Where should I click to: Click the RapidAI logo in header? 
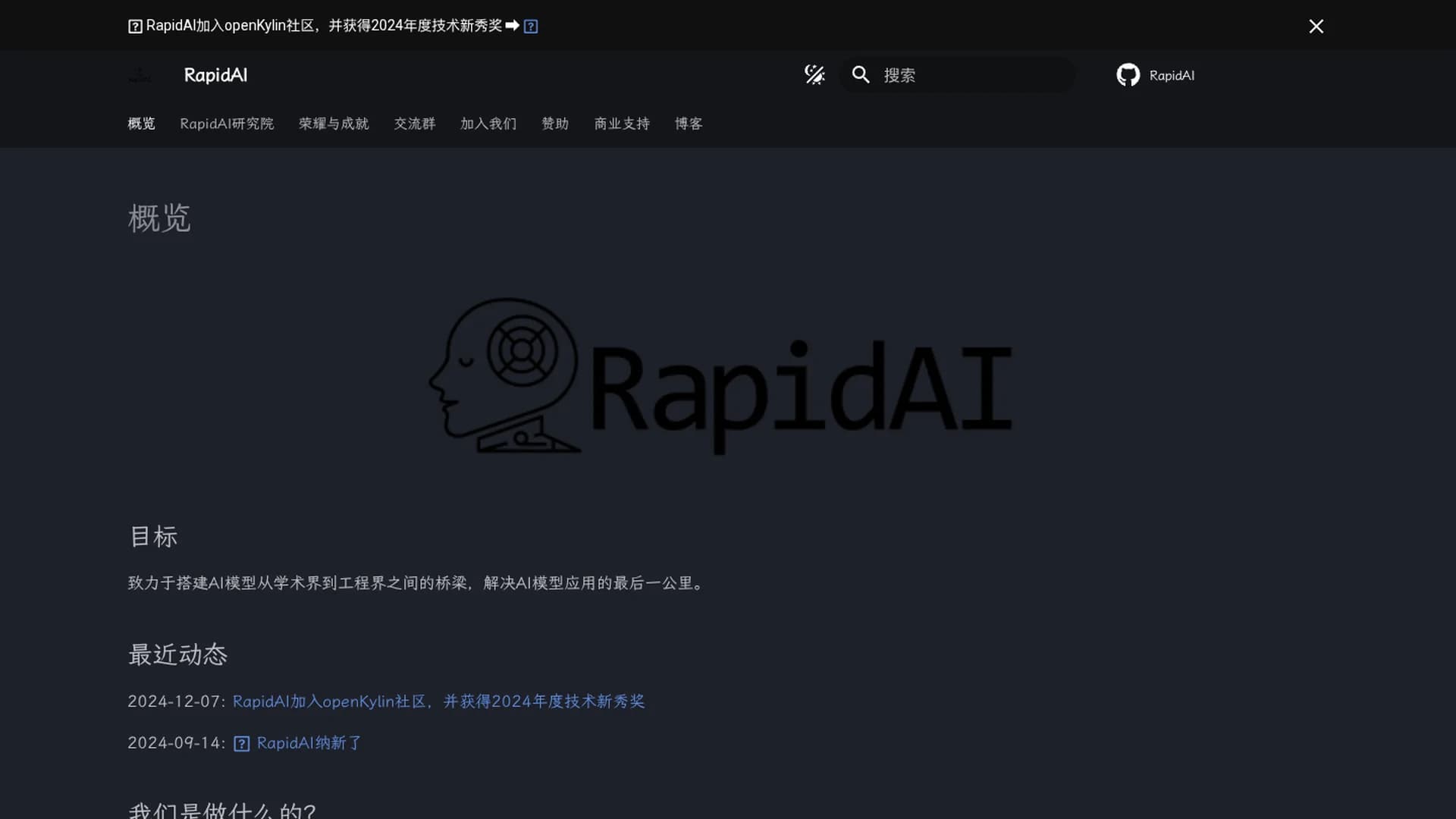pyautogui.click(x=140, y=75)
